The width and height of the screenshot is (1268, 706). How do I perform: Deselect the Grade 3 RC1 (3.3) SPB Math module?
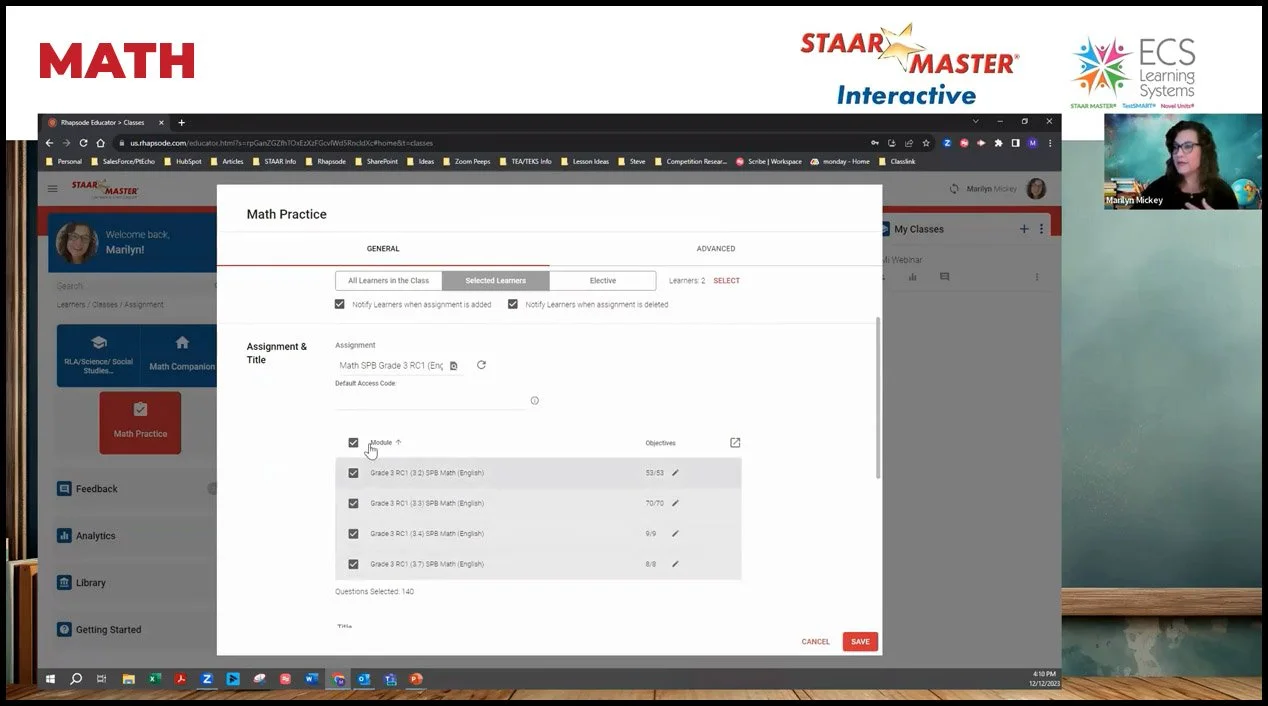tap(353, 503)
